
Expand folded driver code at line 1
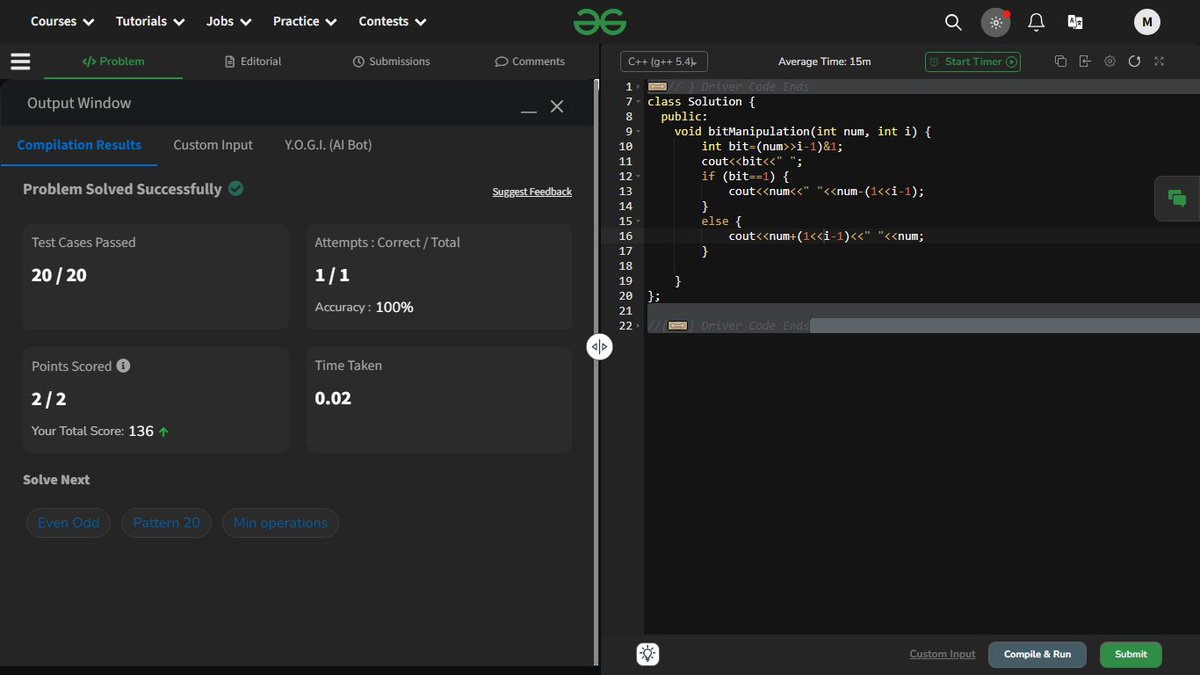638,87
